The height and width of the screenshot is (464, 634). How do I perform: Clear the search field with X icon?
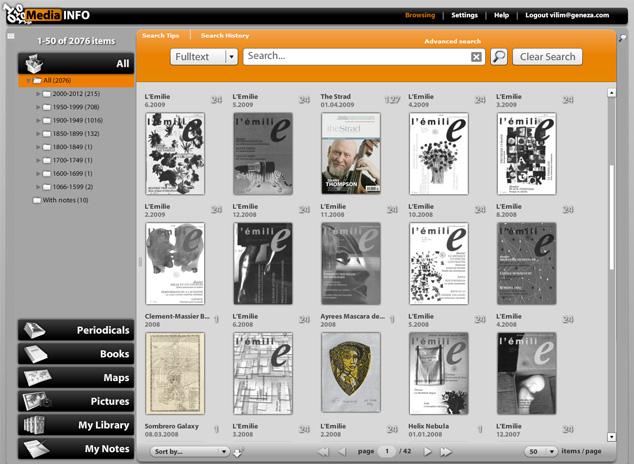pos(476,57)
